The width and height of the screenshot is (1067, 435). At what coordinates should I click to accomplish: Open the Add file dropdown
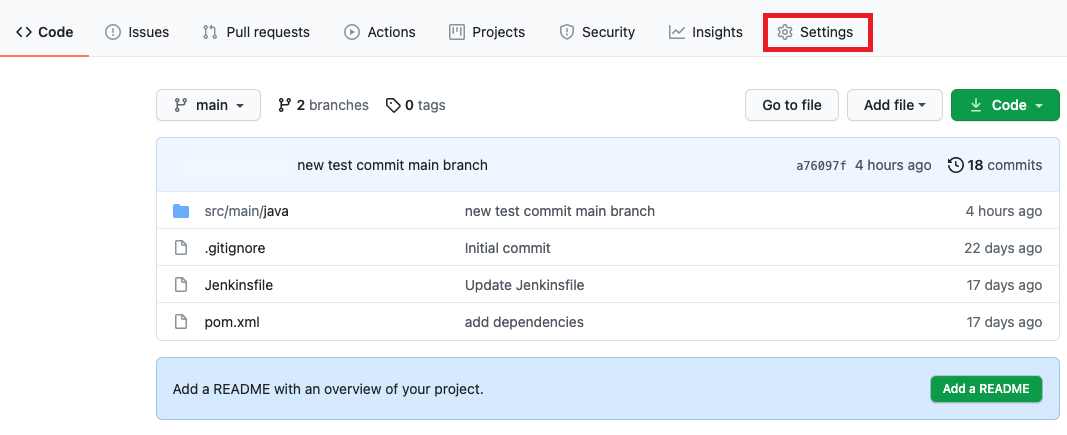point(895,105)
